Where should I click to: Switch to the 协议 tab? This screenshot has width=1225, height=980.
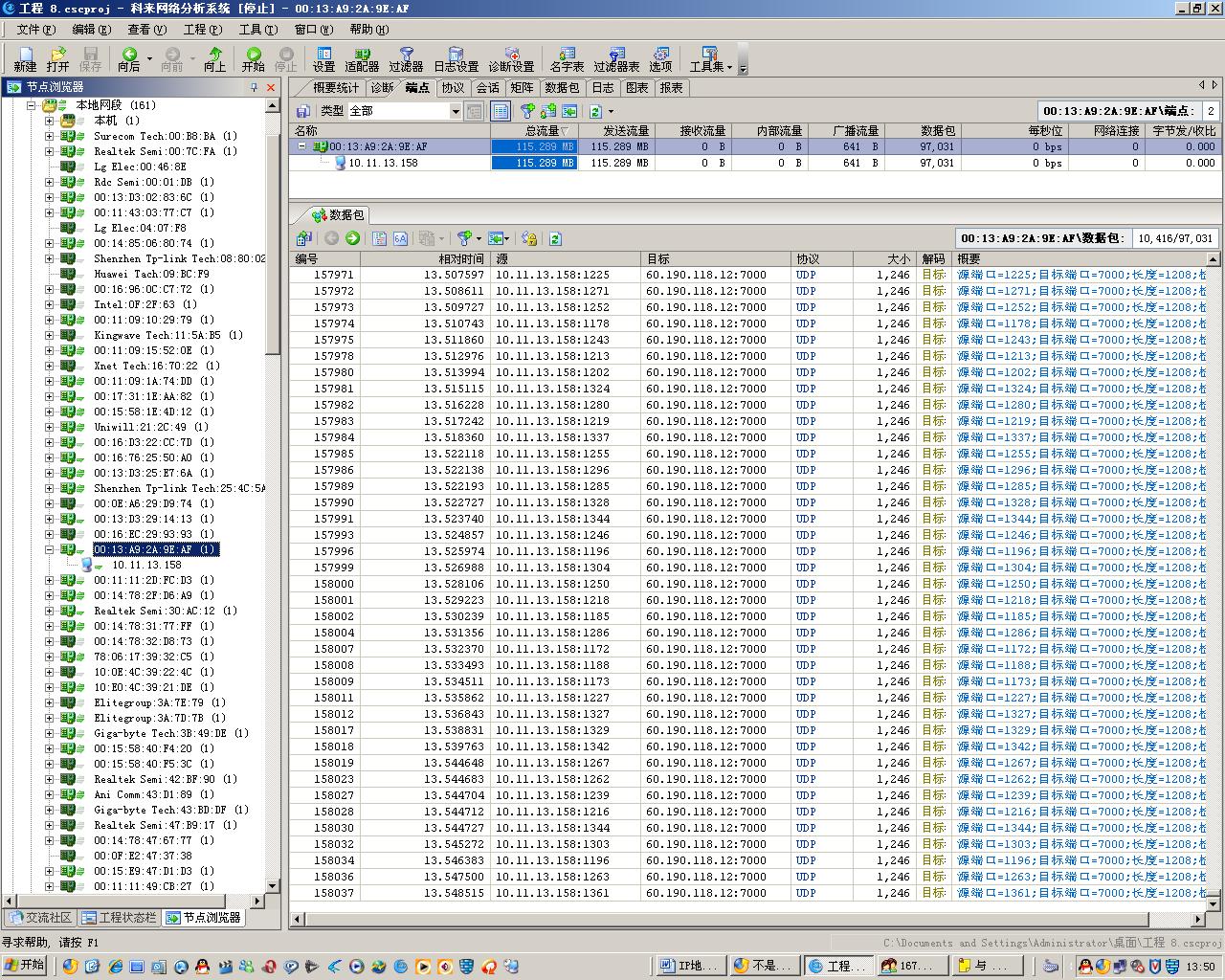(x=452, y=88)
